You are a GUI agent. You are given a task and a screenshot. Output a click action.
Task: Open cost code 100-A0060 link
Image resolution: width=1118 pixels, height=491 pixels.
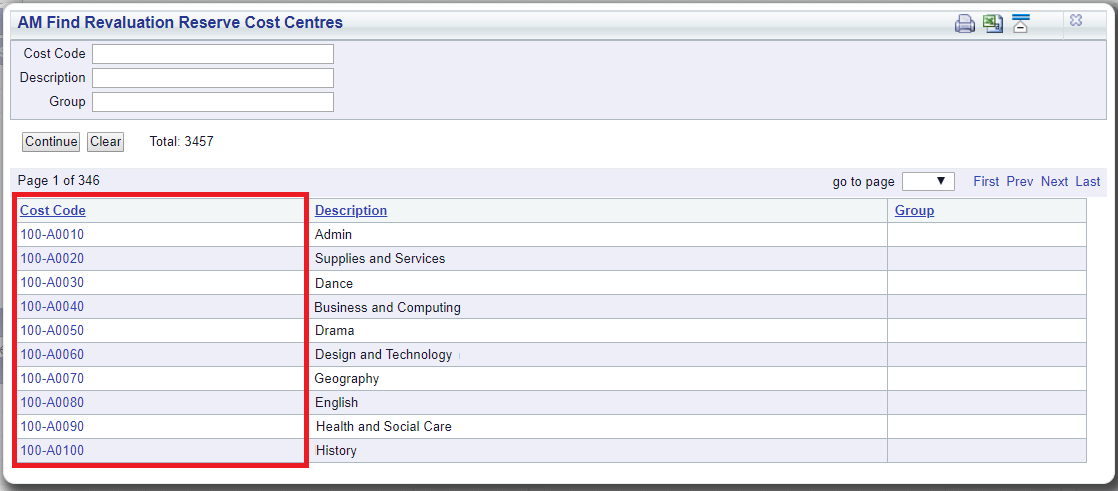(52, 354)
